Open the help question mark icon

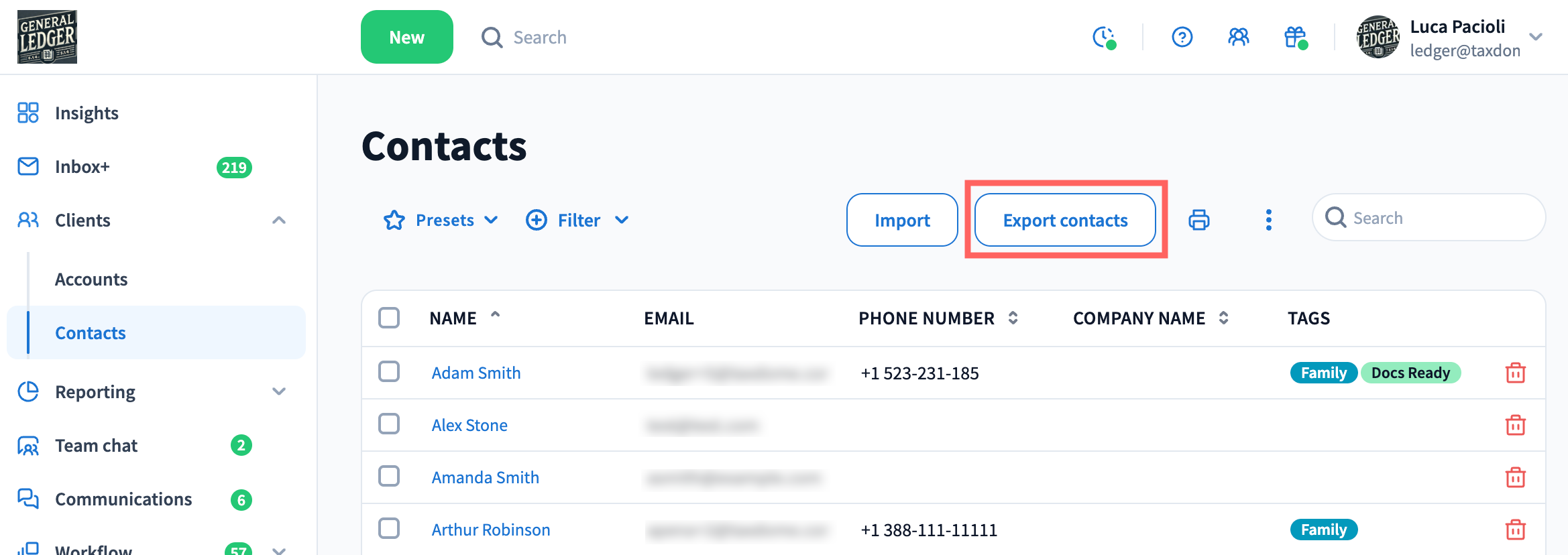pyautogui.click(x=1182, y=37)
